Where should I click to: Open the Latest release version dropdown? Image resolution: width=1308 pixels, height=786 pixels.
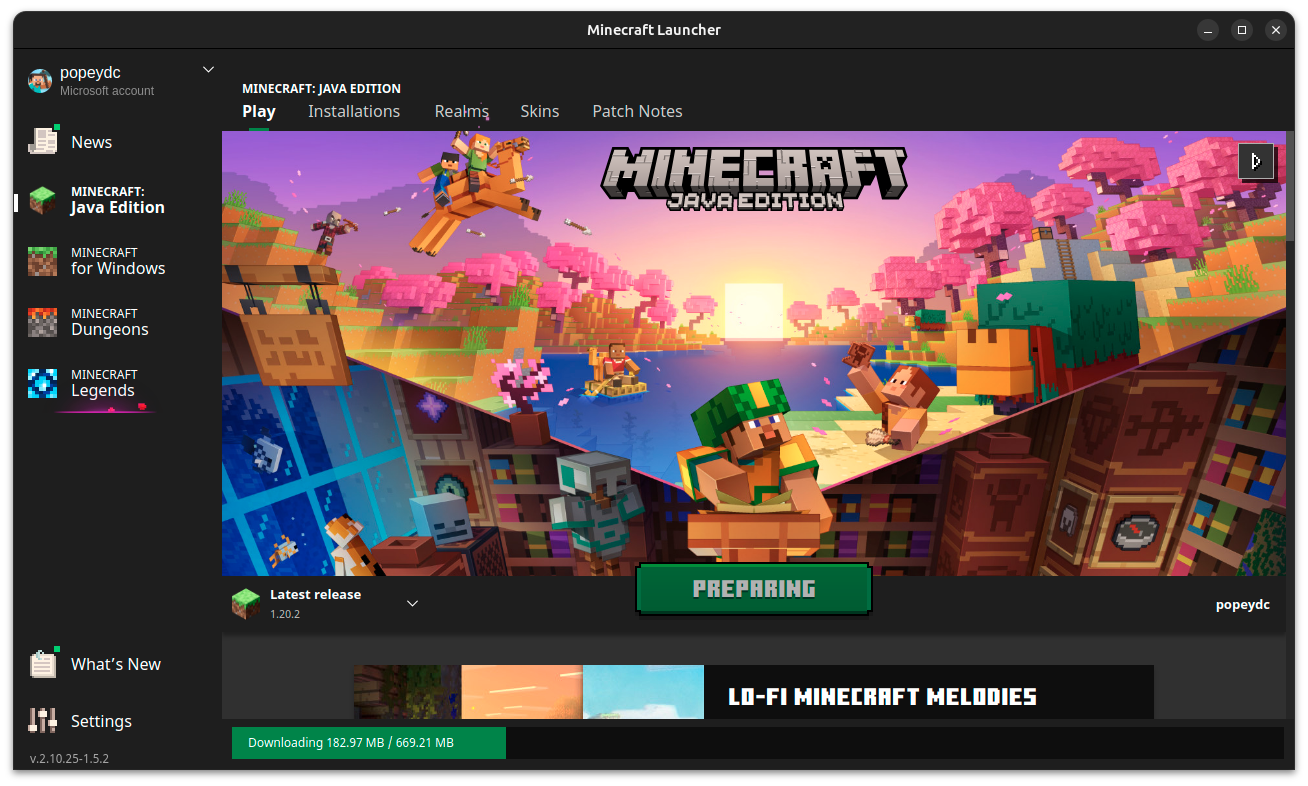click(x=412, y=603)
